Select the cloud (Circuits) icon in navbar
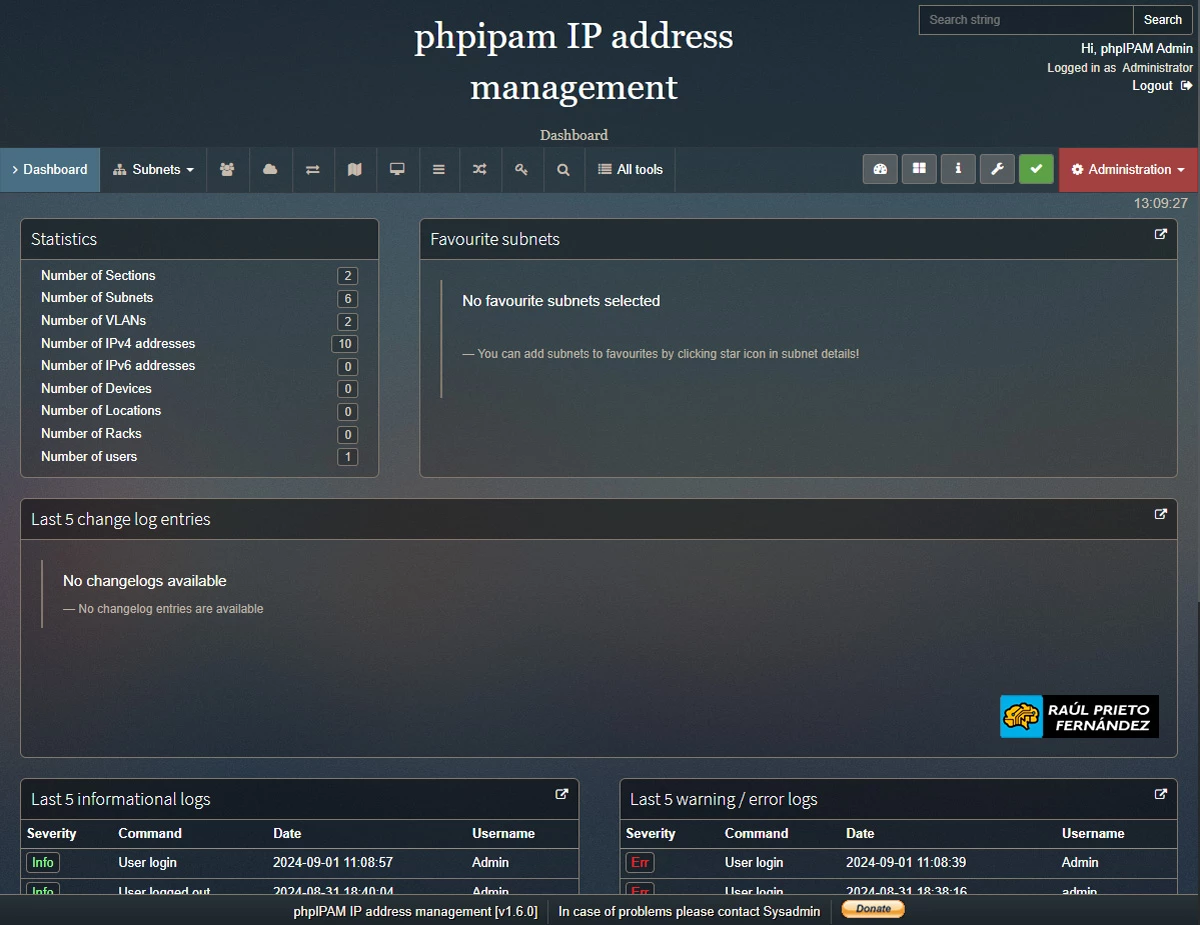 pyautogui.click(x=270, y=169)
